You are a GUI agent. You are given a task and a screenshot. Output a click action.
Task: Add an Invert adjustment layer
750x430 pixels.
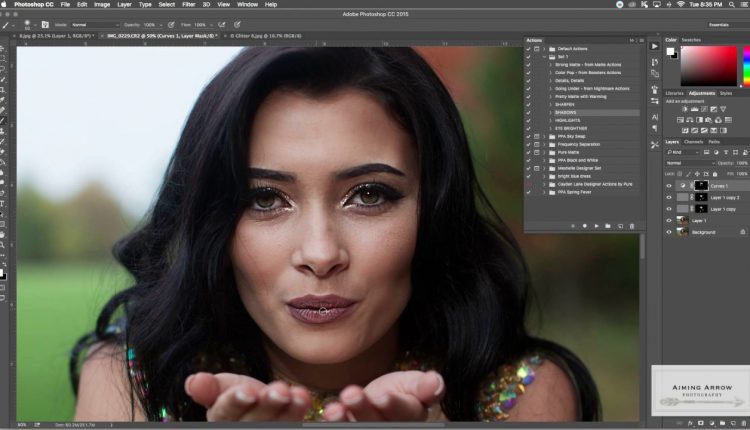pos(685,130)
